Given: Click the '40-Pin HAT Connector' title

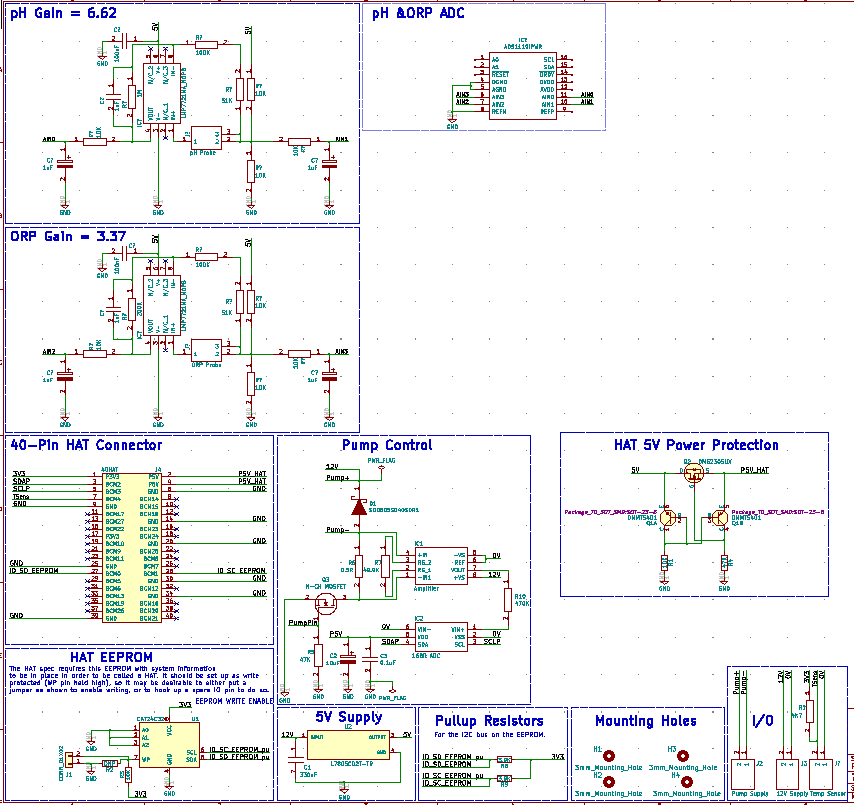Looking at the screenshot, I should tap(86, 445).
